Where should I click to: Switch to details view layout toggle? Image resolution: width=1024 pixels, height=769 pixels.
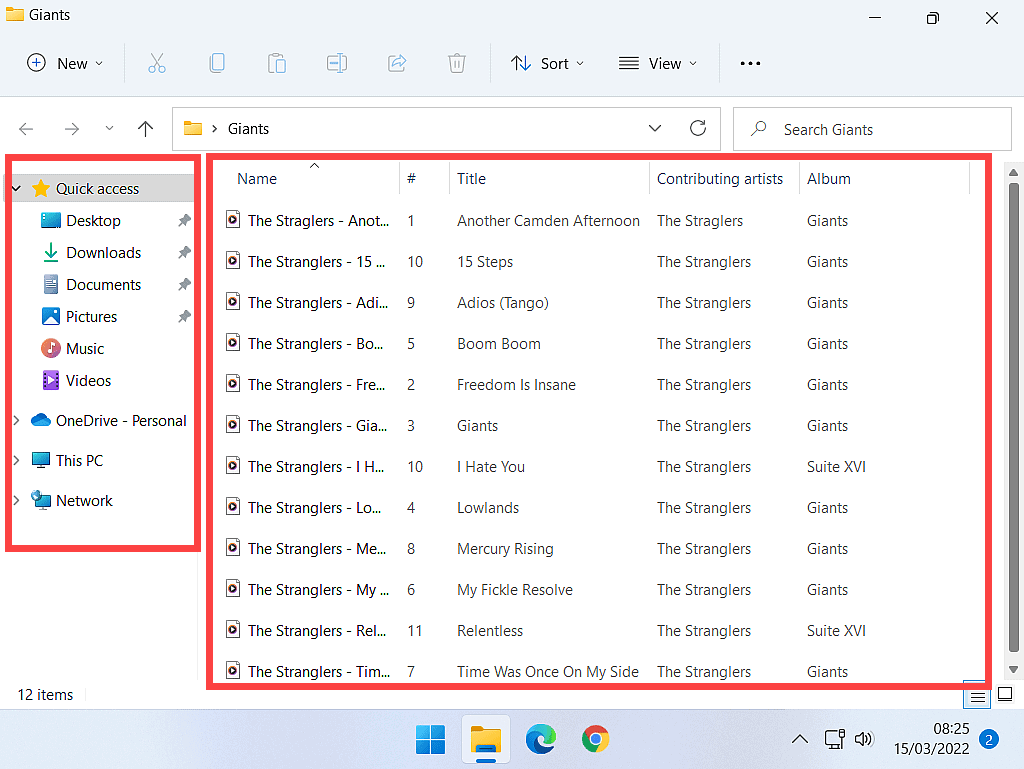pos(978,695)
